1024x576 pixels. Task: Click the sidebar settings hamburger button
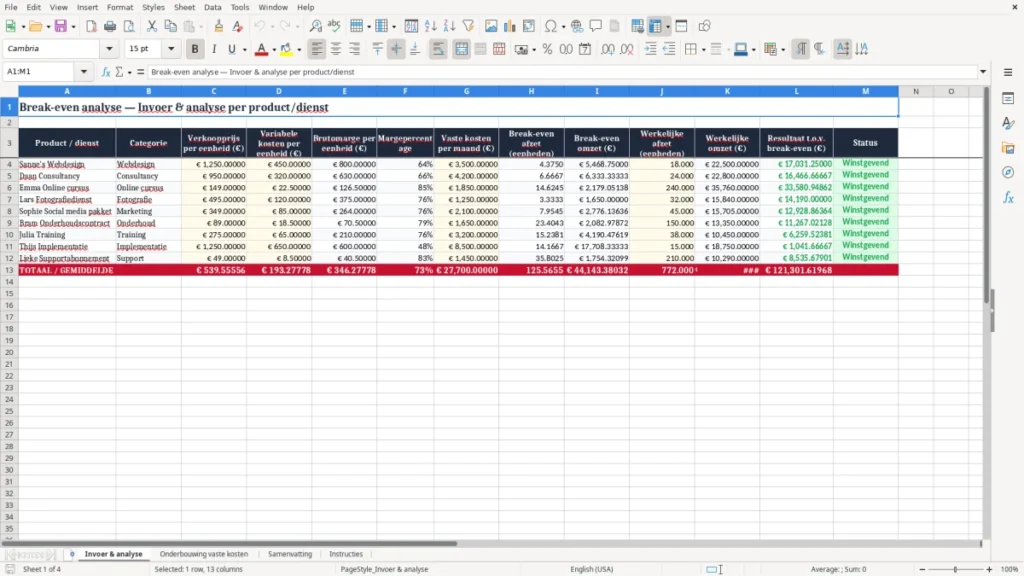click(1008, 72)
